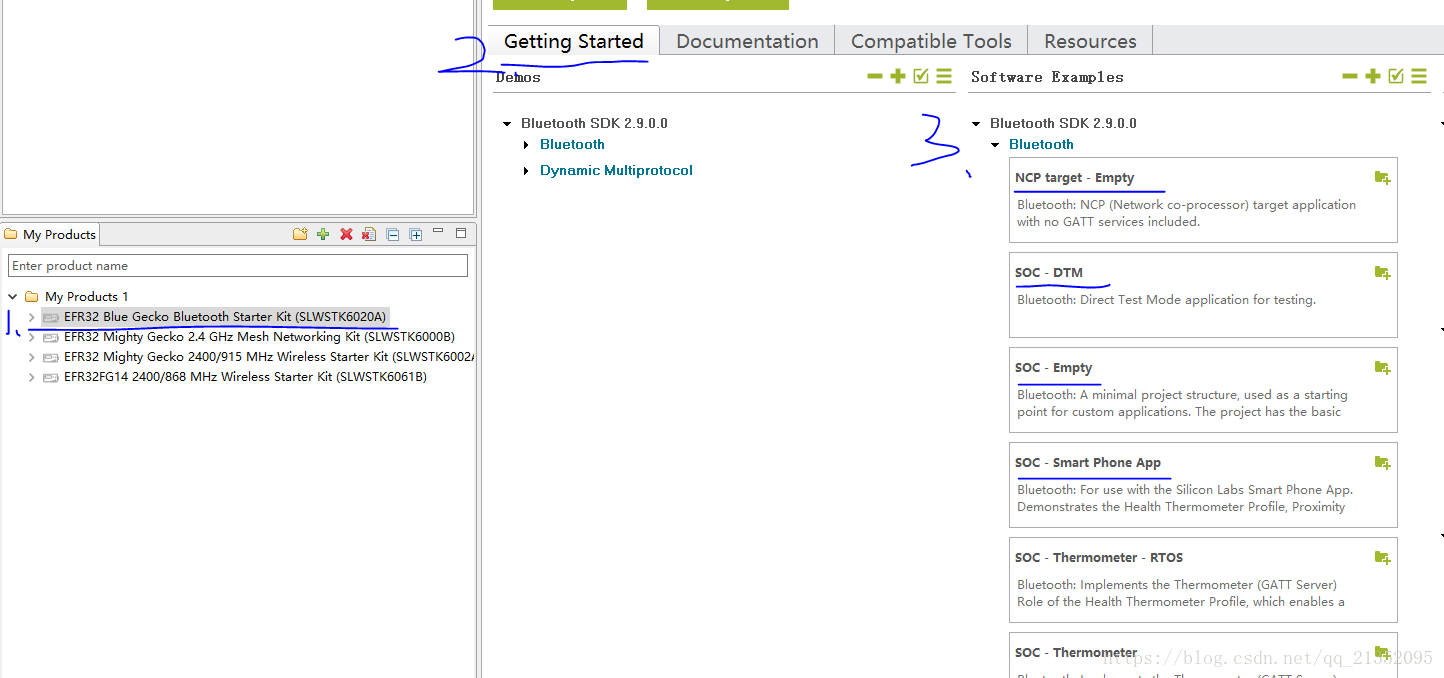Expand EFR32 Blue Gecko Bluetooth Starter Kit chevron

(x=32, y=317)
